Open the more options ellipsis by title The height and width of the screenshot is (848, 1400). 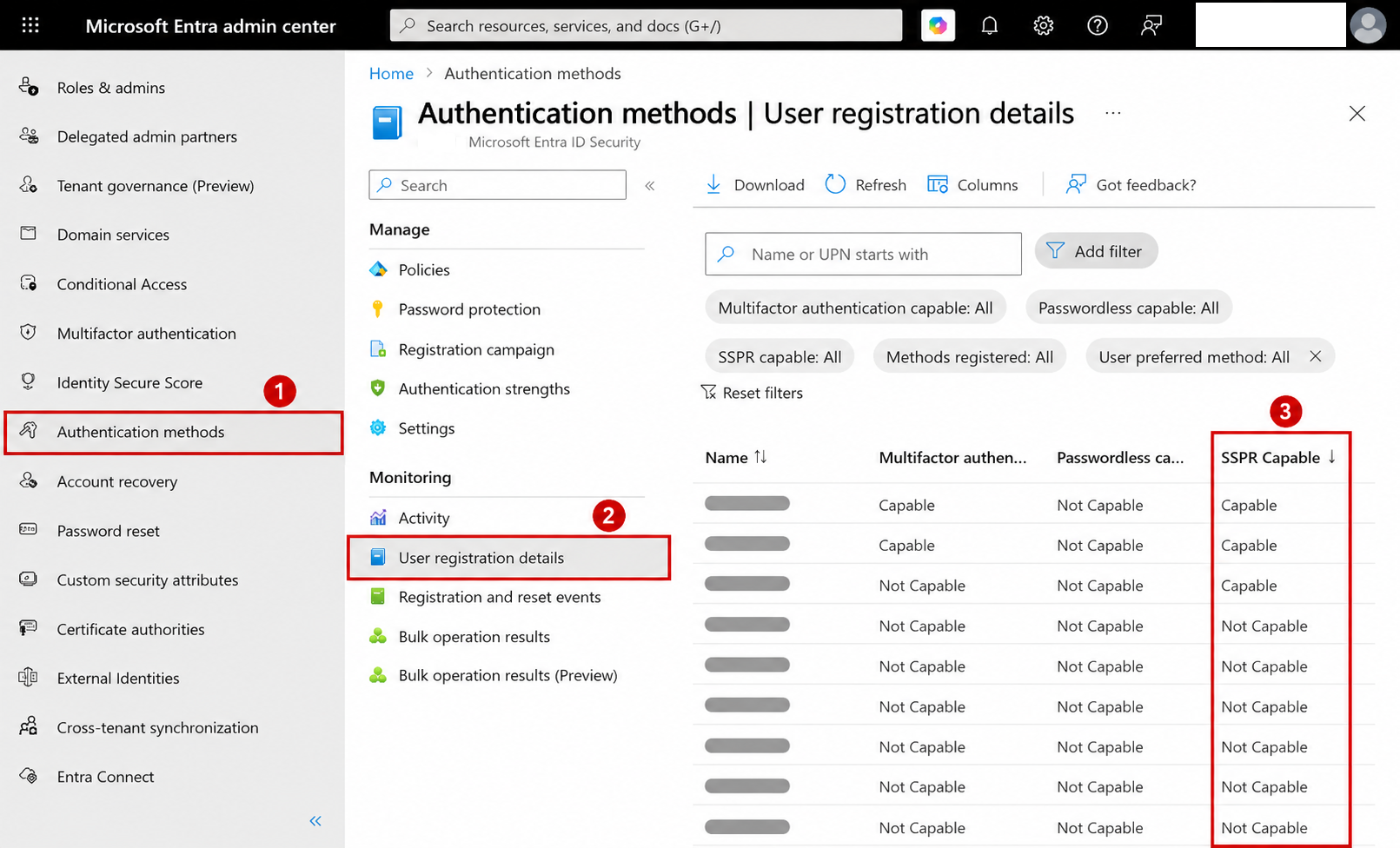point(1113,113)
